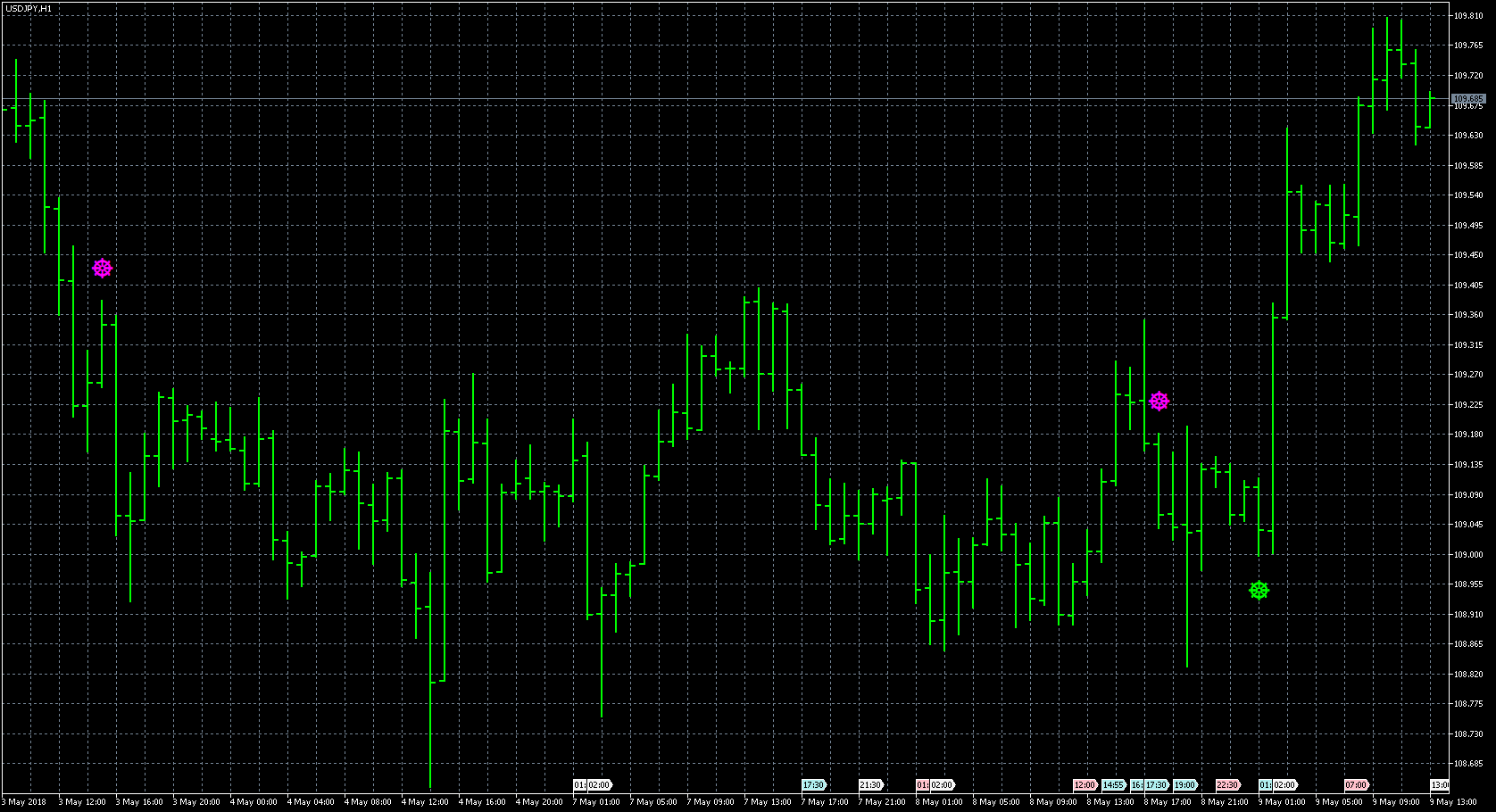Click the 13:00 event marker at chart end
1496x812 pixels.
(1440, 785)
